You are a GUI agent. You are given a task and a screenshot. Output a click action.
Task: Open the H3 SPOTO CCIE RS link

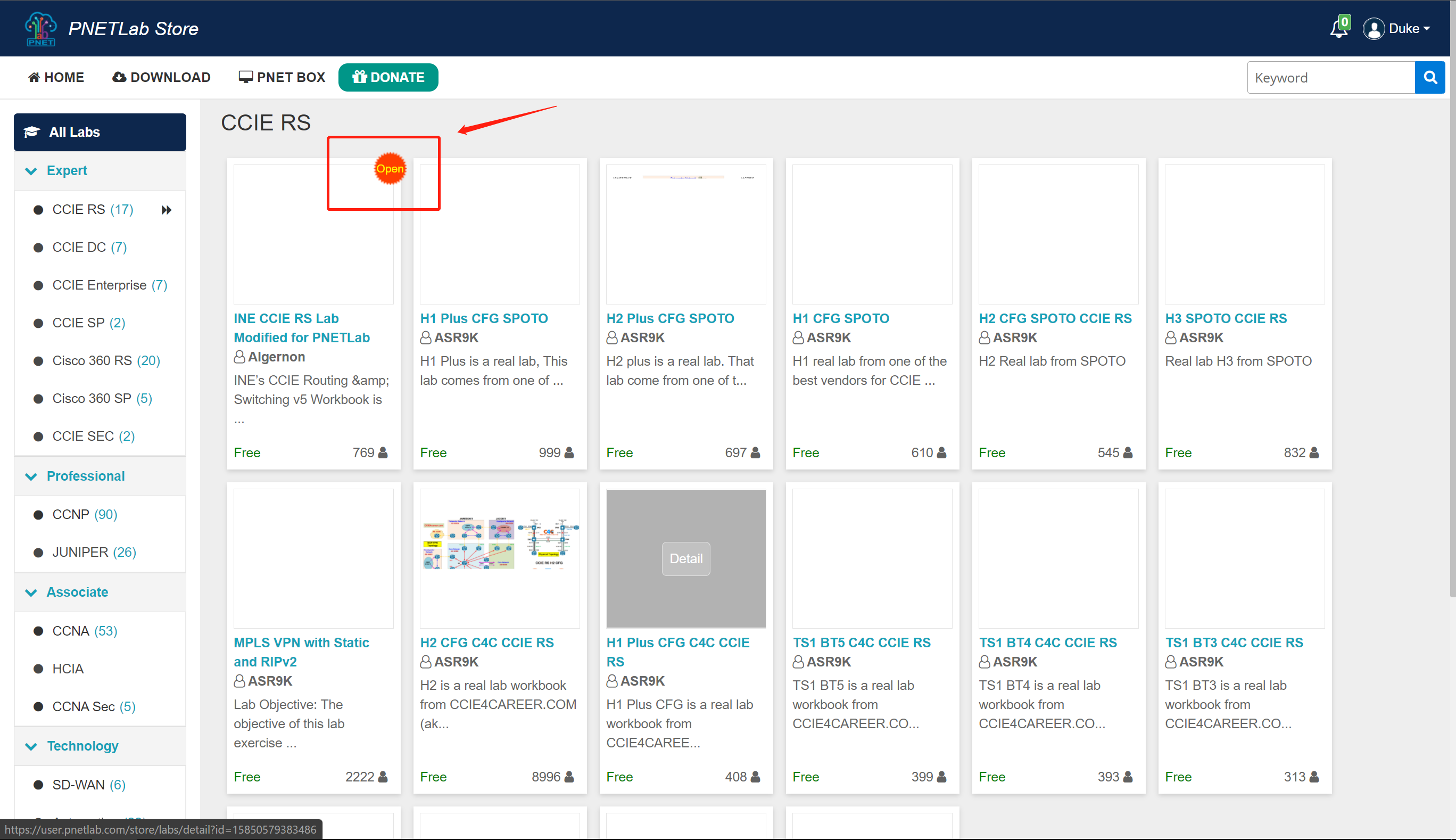[1226, 318]
